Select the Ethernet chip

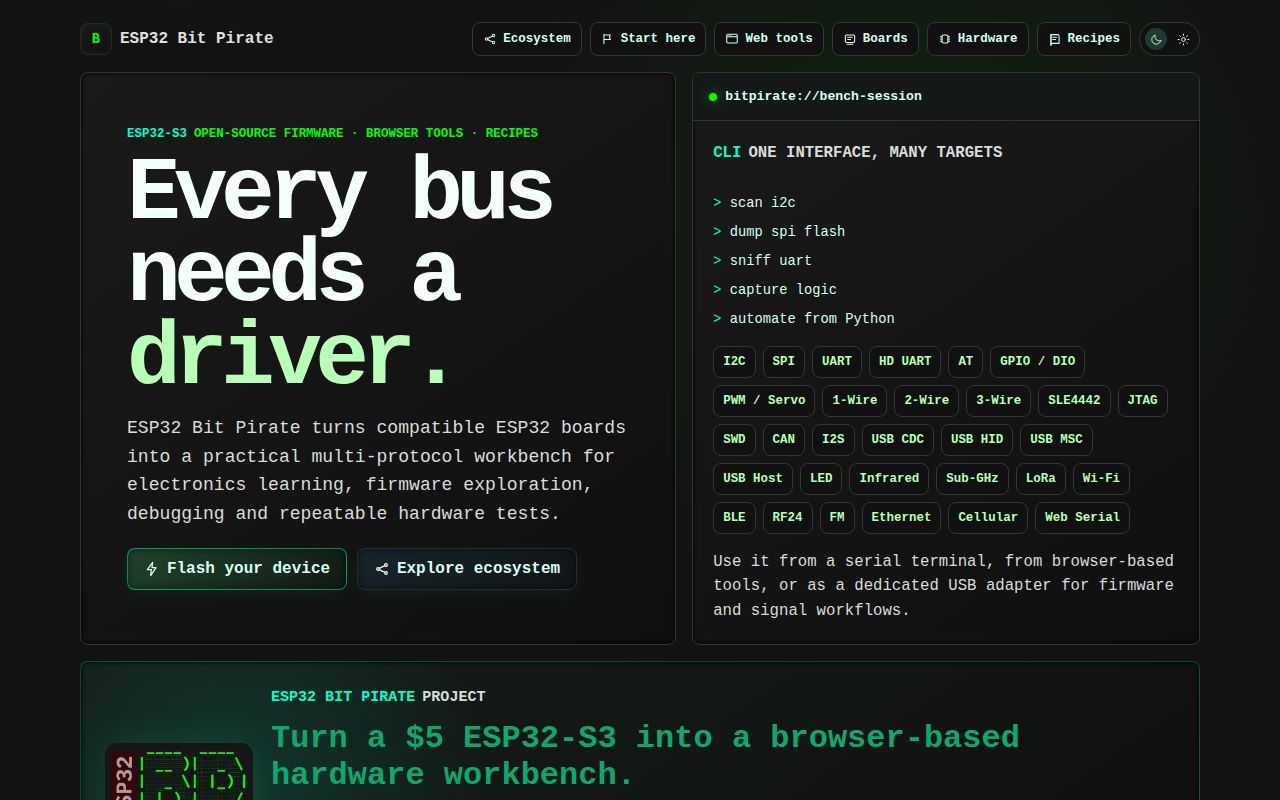901,518
